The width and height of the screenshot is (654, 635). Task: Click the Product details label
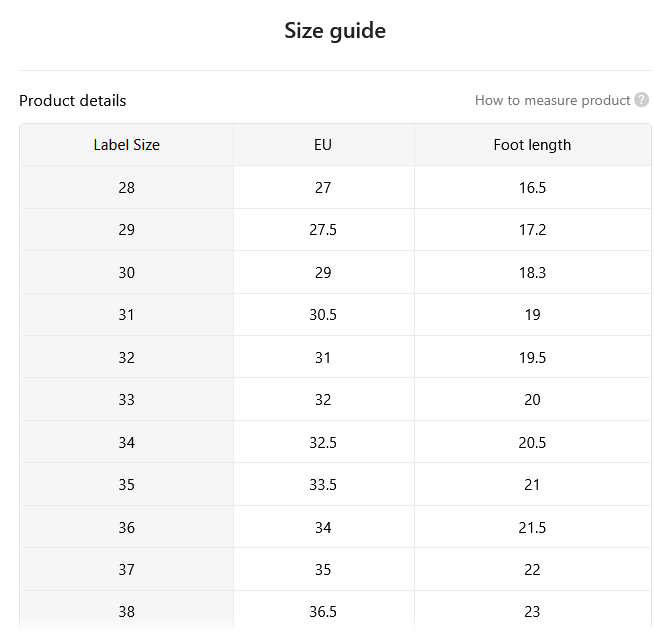pos(73,101)
